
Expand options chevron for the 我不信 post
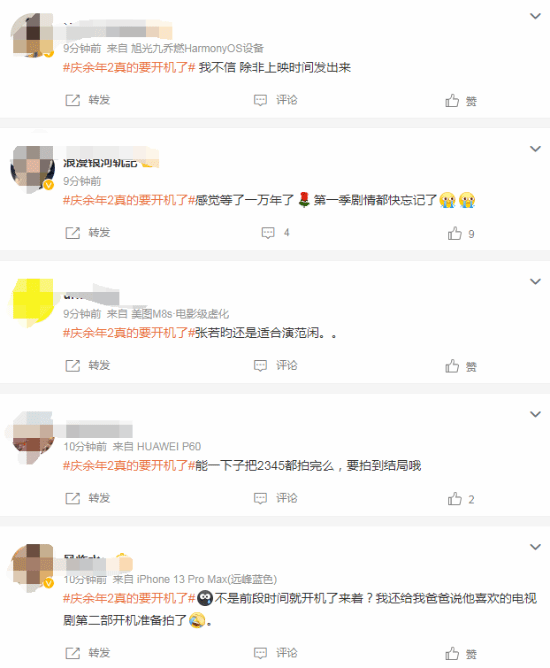coord(535,16)
